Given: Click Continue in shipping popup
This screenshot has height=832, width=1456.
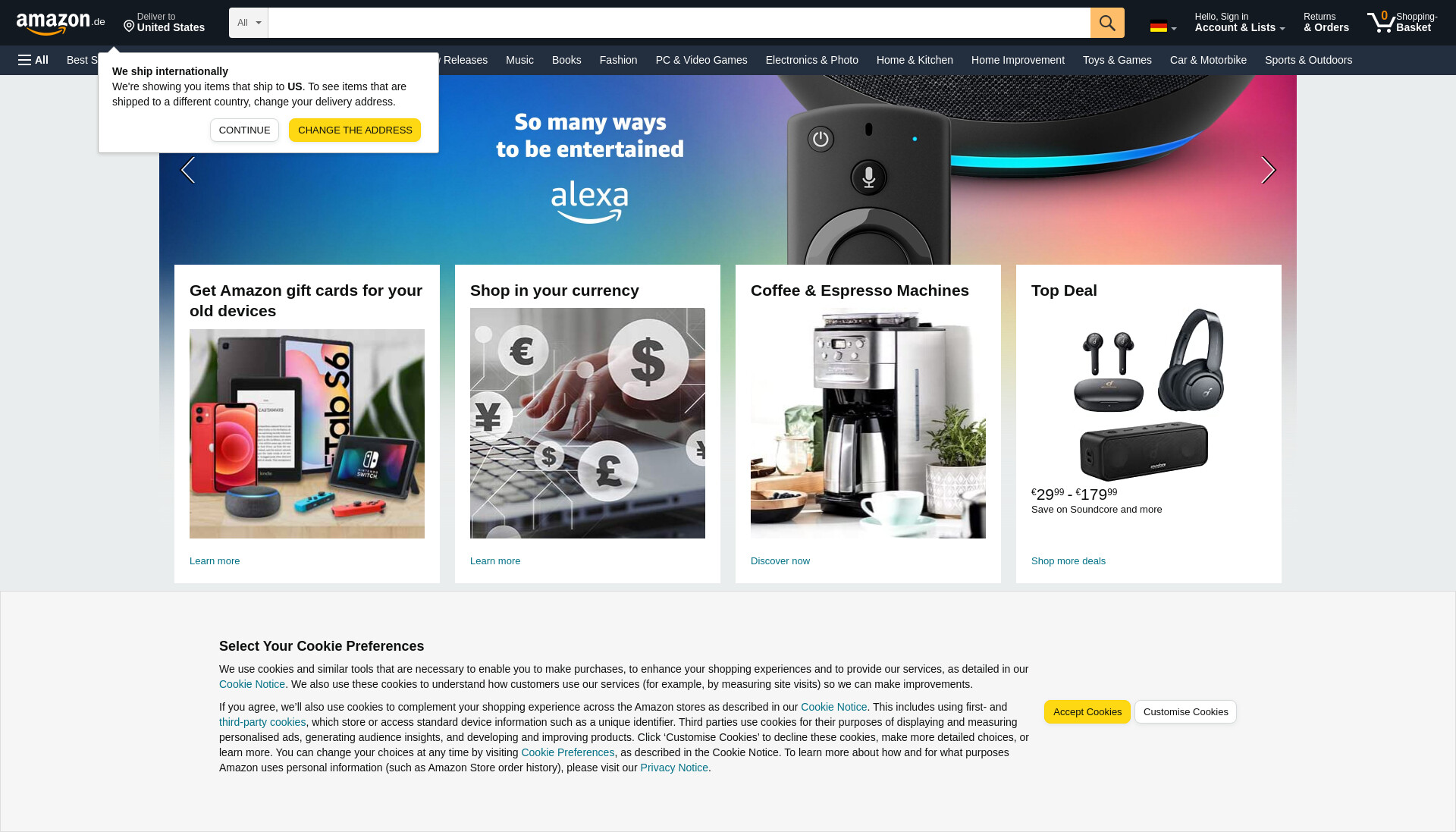Looking at the screenshot, I should click(244, 130).
